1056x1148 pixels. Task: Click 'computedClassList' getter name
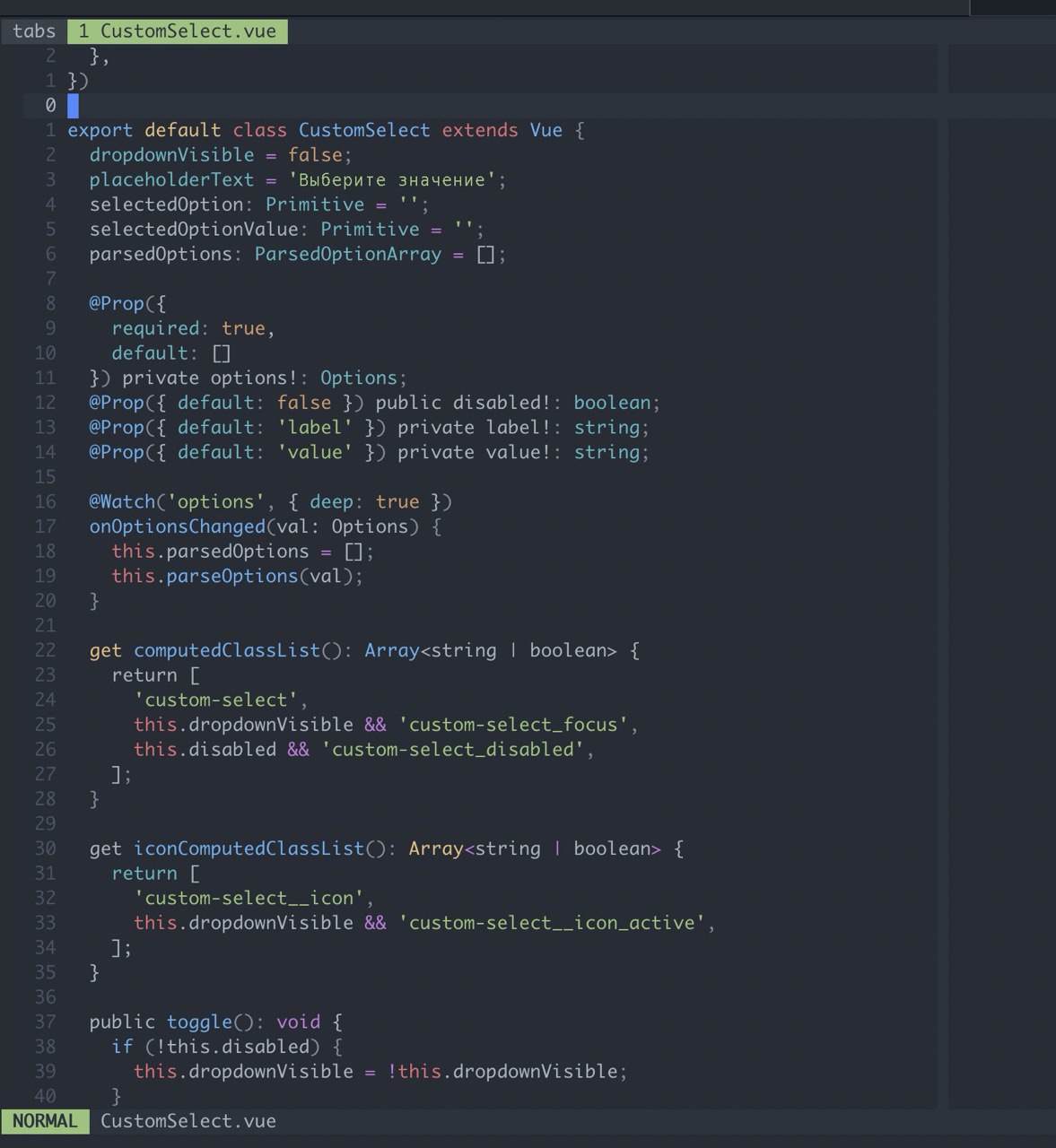(x=227, y=651)
